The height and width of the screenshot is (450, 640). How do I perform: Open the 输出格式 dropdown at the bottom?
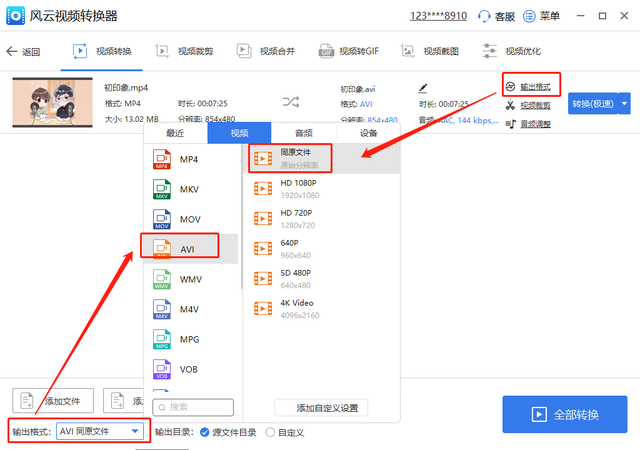(100, 432)
